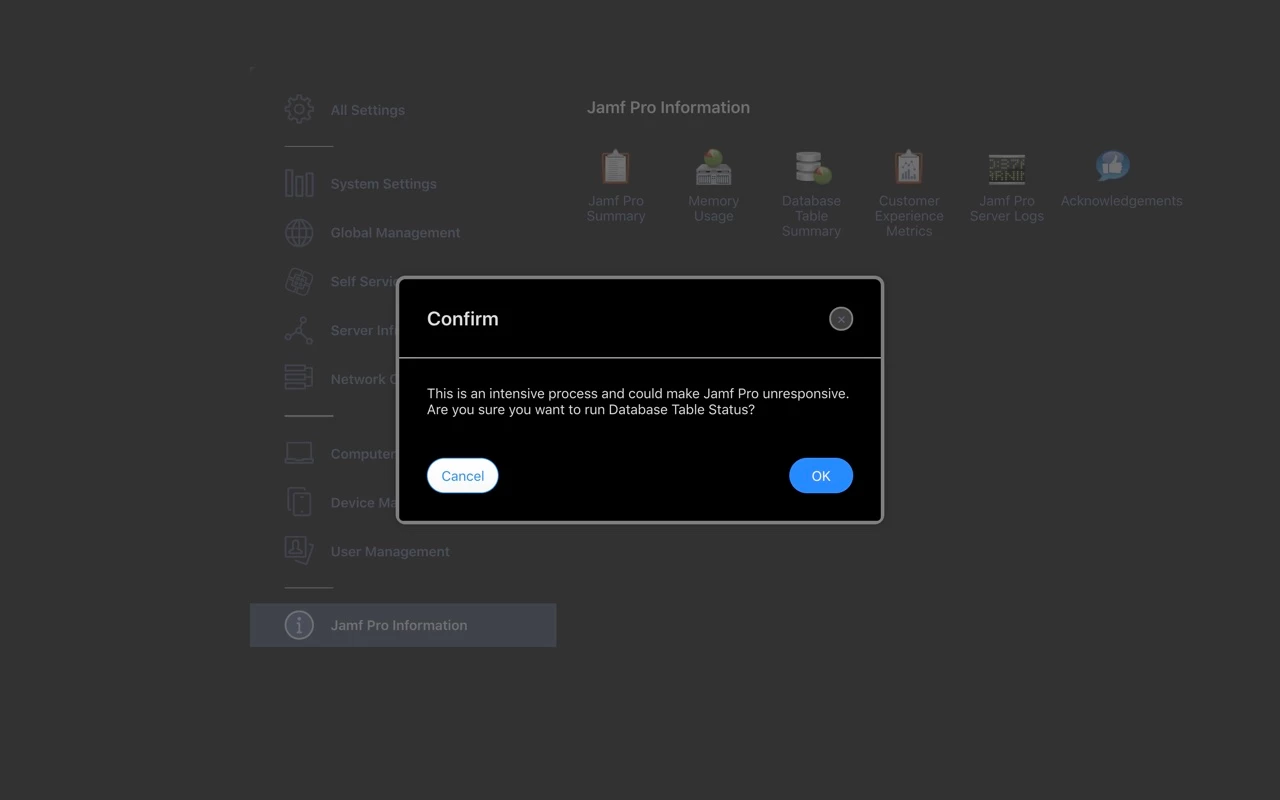Image resolution: width=1280 pixels, height=800 pixels.
Task: Click the User Management icon
Action: click(299, 550)
